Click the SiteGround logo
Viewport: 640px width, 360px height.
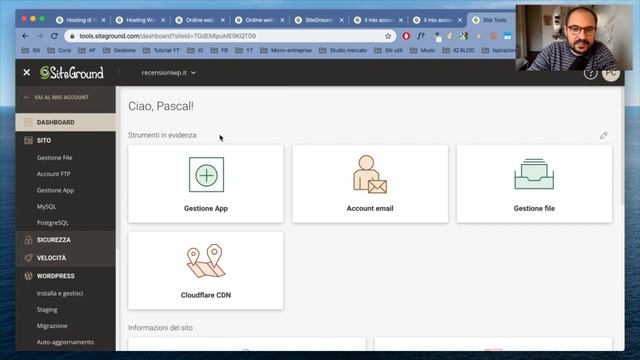(72, 73)
